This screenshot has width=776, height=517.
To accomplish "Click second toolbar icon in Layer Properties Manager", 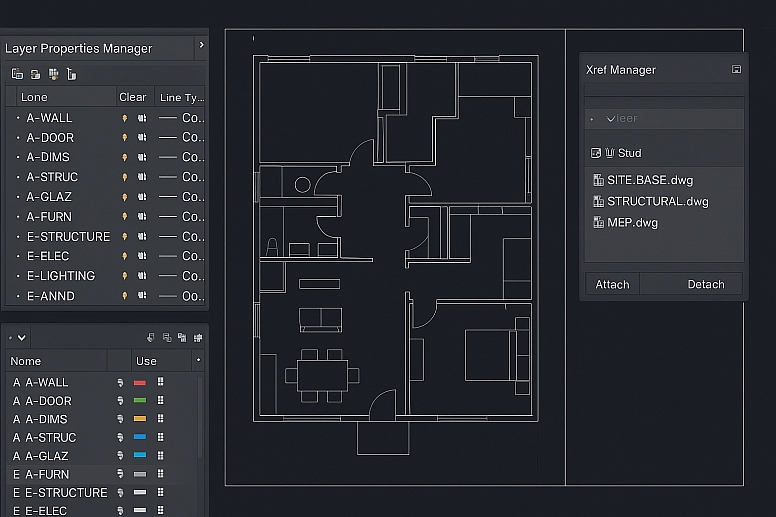I will [35, 74].
